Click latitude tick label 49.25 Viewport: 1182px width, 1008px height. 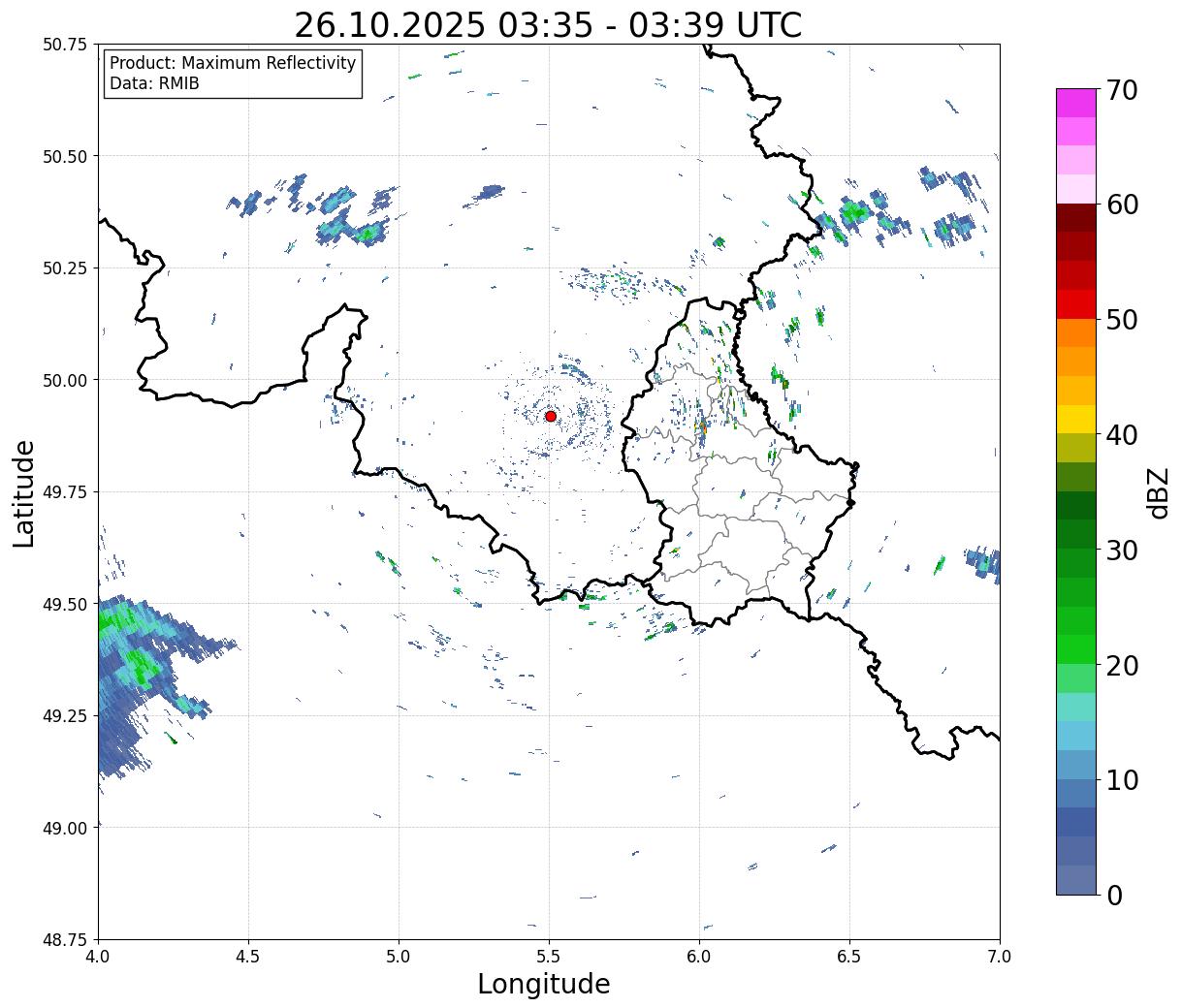[x=64, y=716]
